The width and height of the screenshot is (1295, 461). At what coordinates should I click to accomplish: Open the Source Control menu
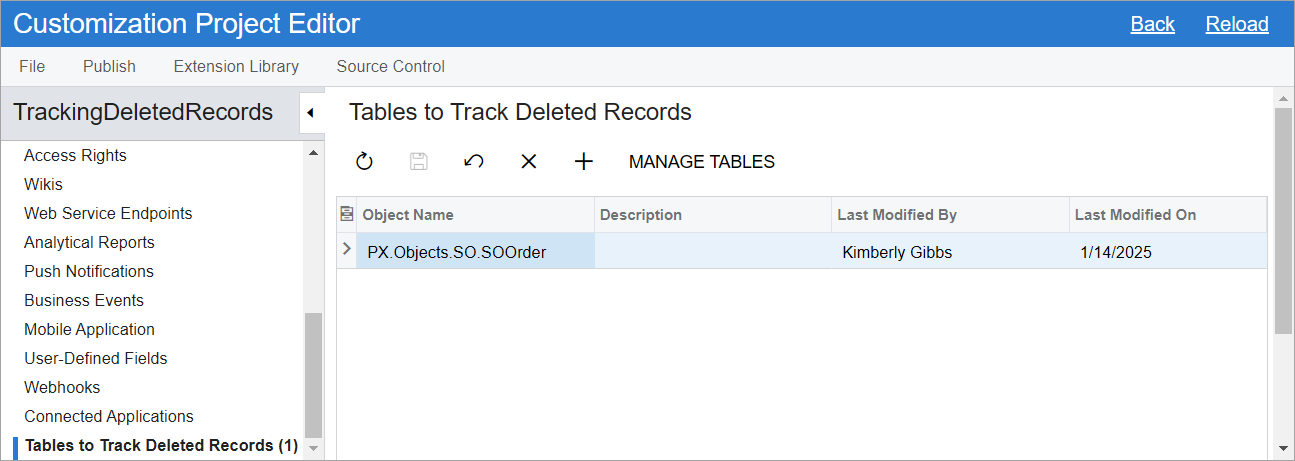(391, 66)
